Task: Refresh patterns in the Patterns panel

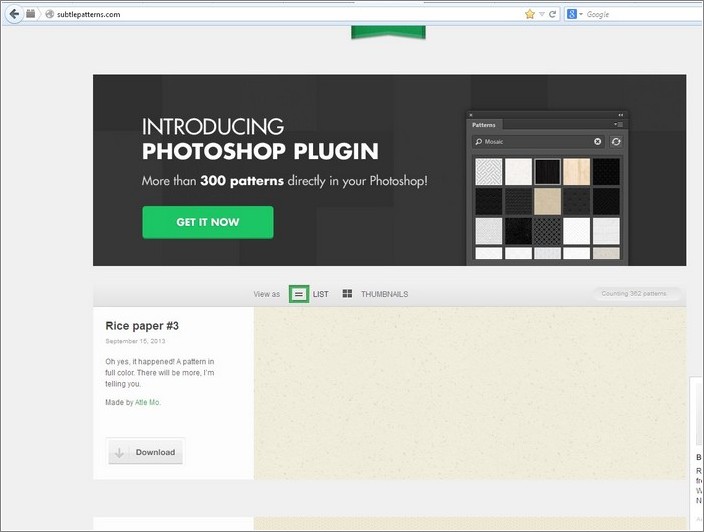Action: (x=616, y=141)
